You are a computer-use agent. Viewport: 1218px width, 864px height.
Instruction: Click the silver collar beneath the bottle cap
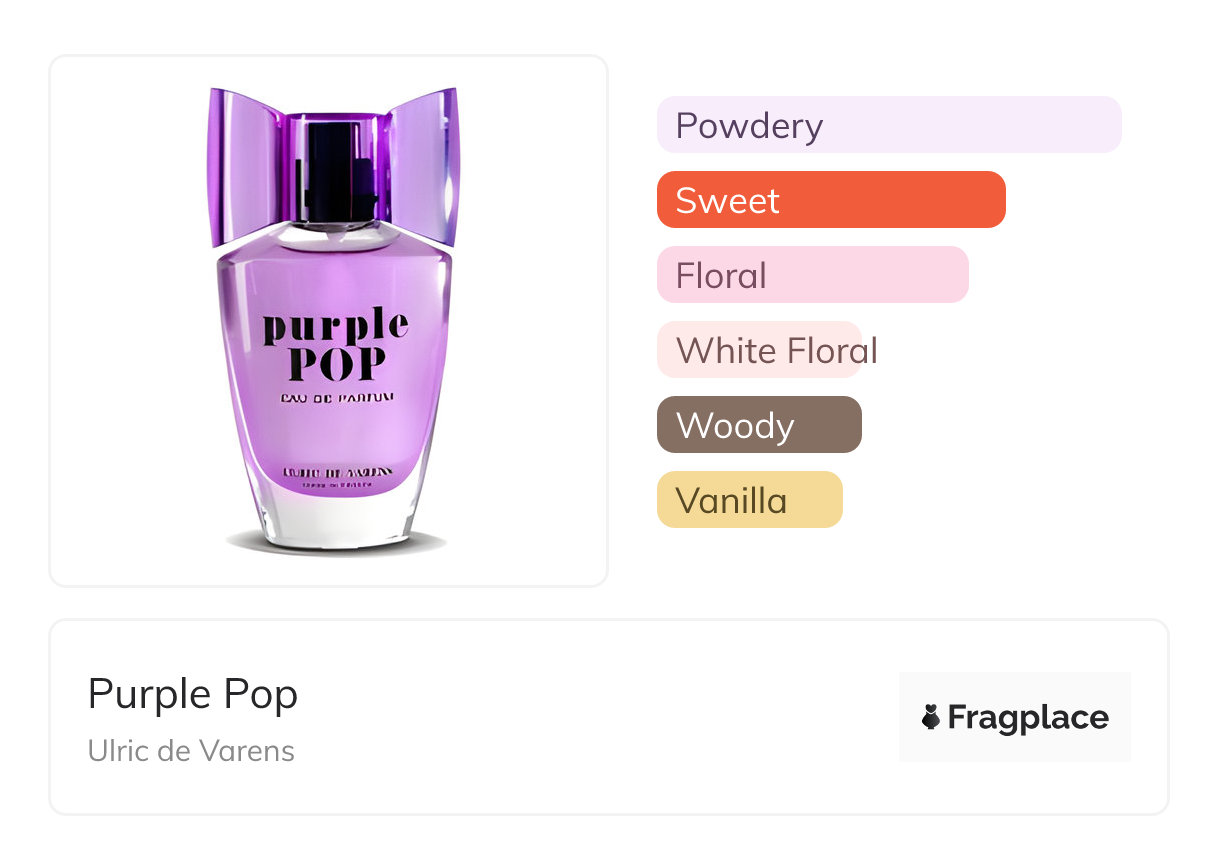pos(334,237)
